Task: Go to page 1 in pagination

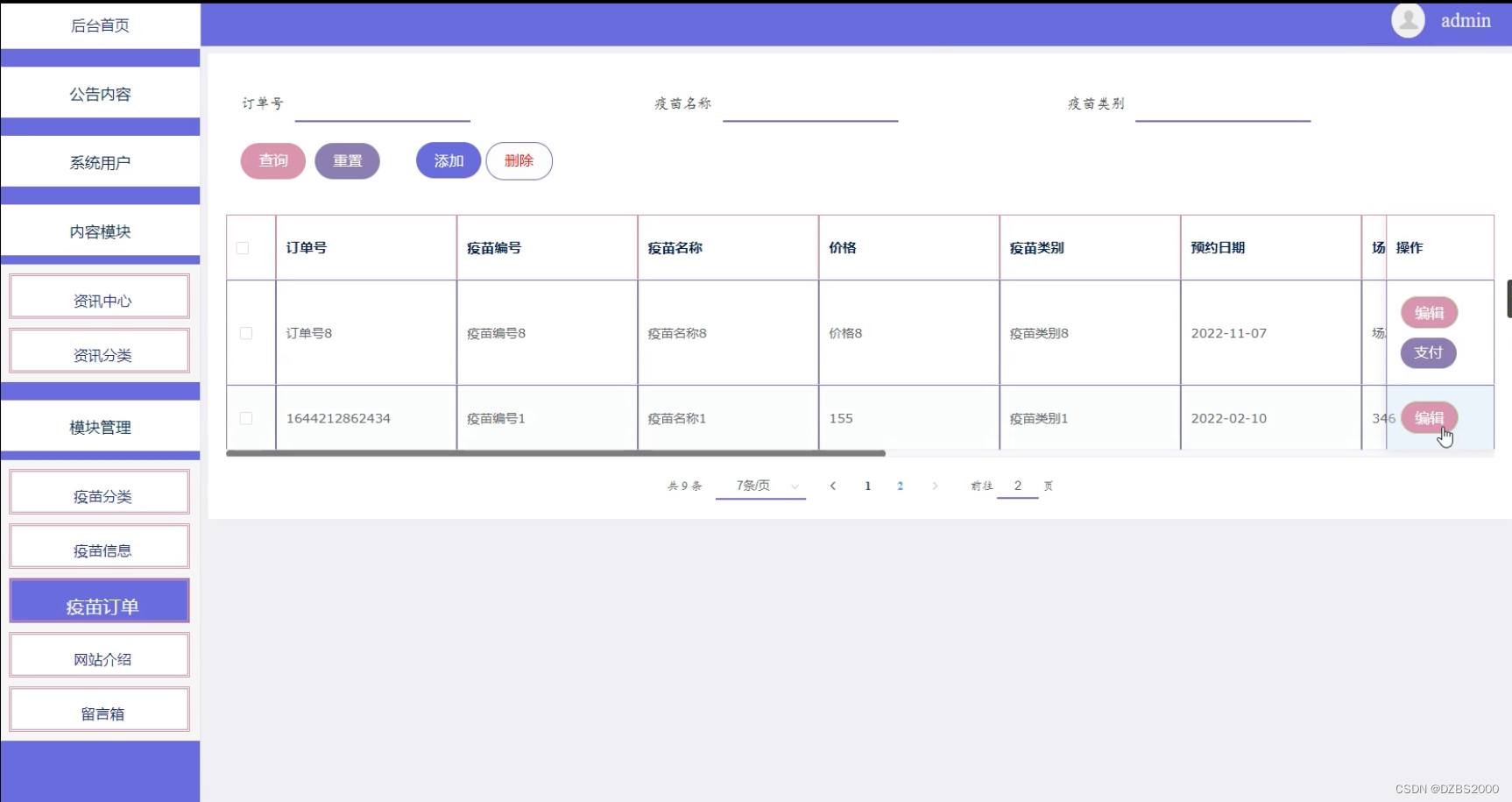Action: [x=868, y=486]
